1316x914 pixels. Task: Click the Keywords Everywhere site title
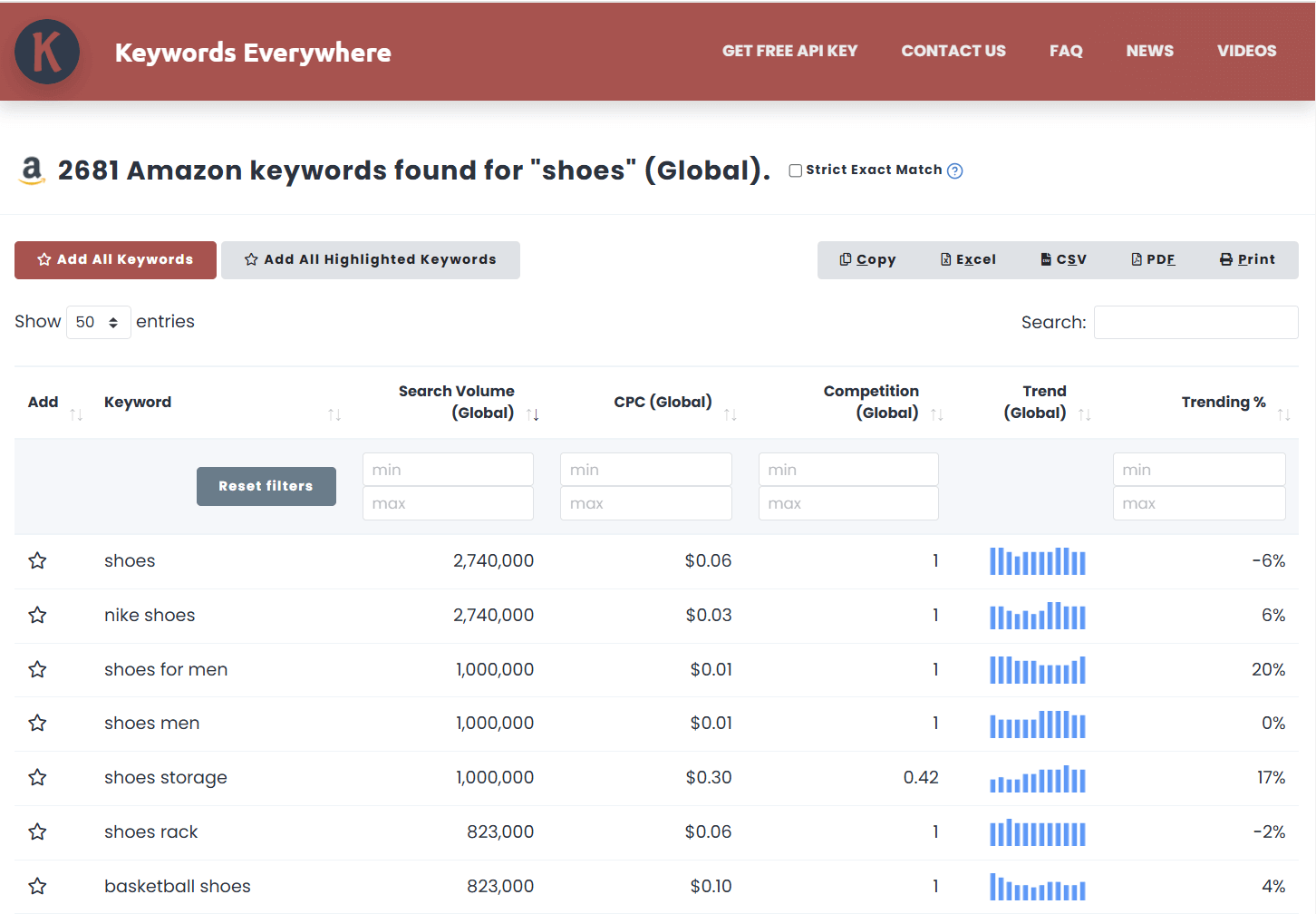point(253,53)
